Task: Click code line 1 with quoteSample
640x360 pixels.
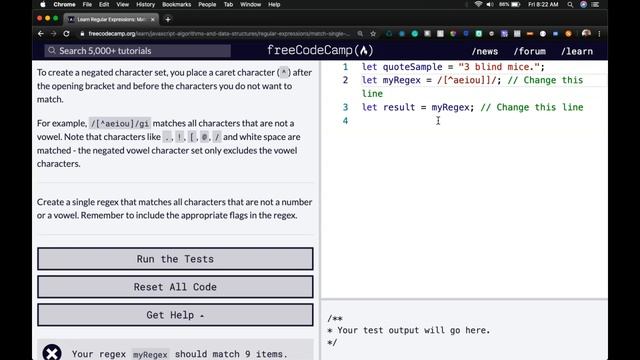Action: 453,67
